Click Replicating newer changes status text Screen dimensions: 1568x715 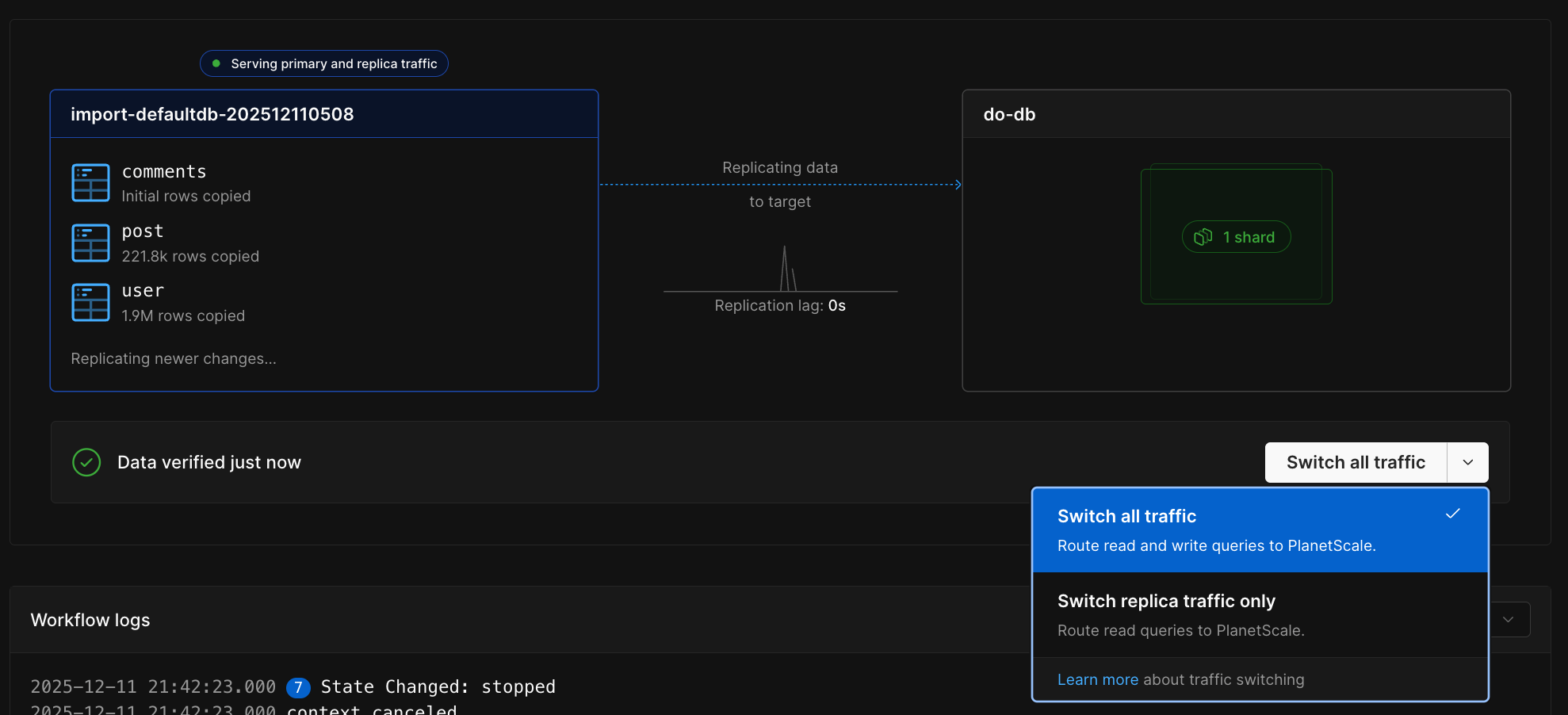point(174,358)
